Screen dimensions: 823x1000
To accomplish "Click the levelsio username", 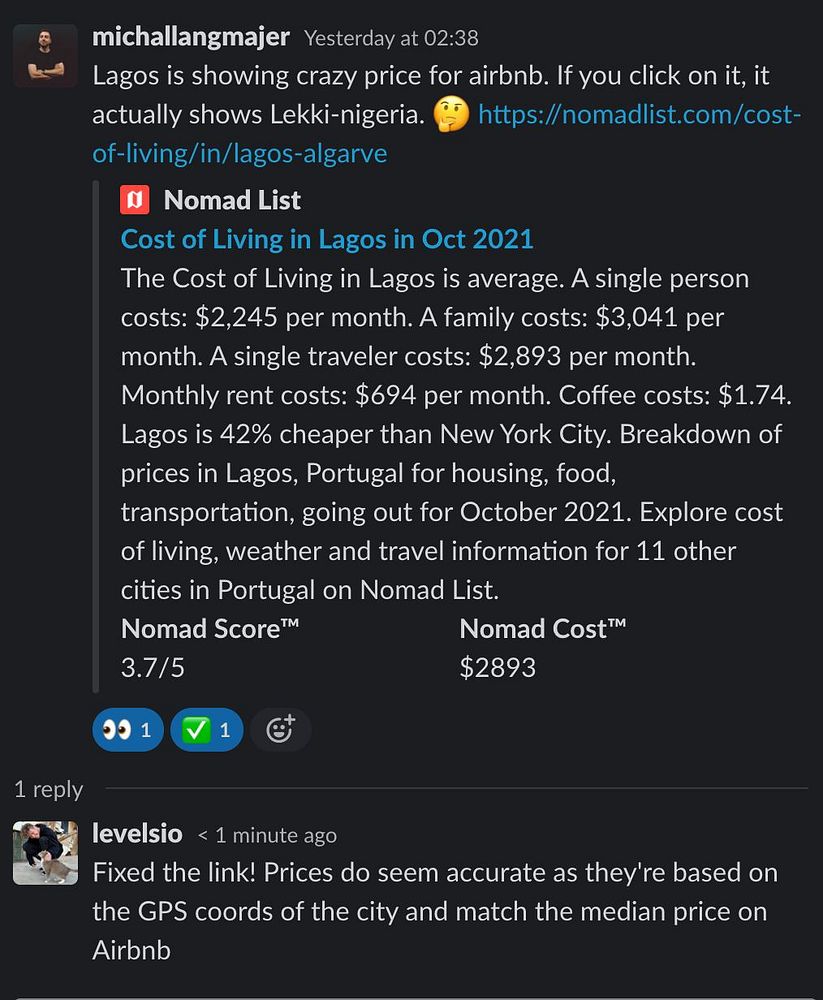I will [x=137, y=834].
